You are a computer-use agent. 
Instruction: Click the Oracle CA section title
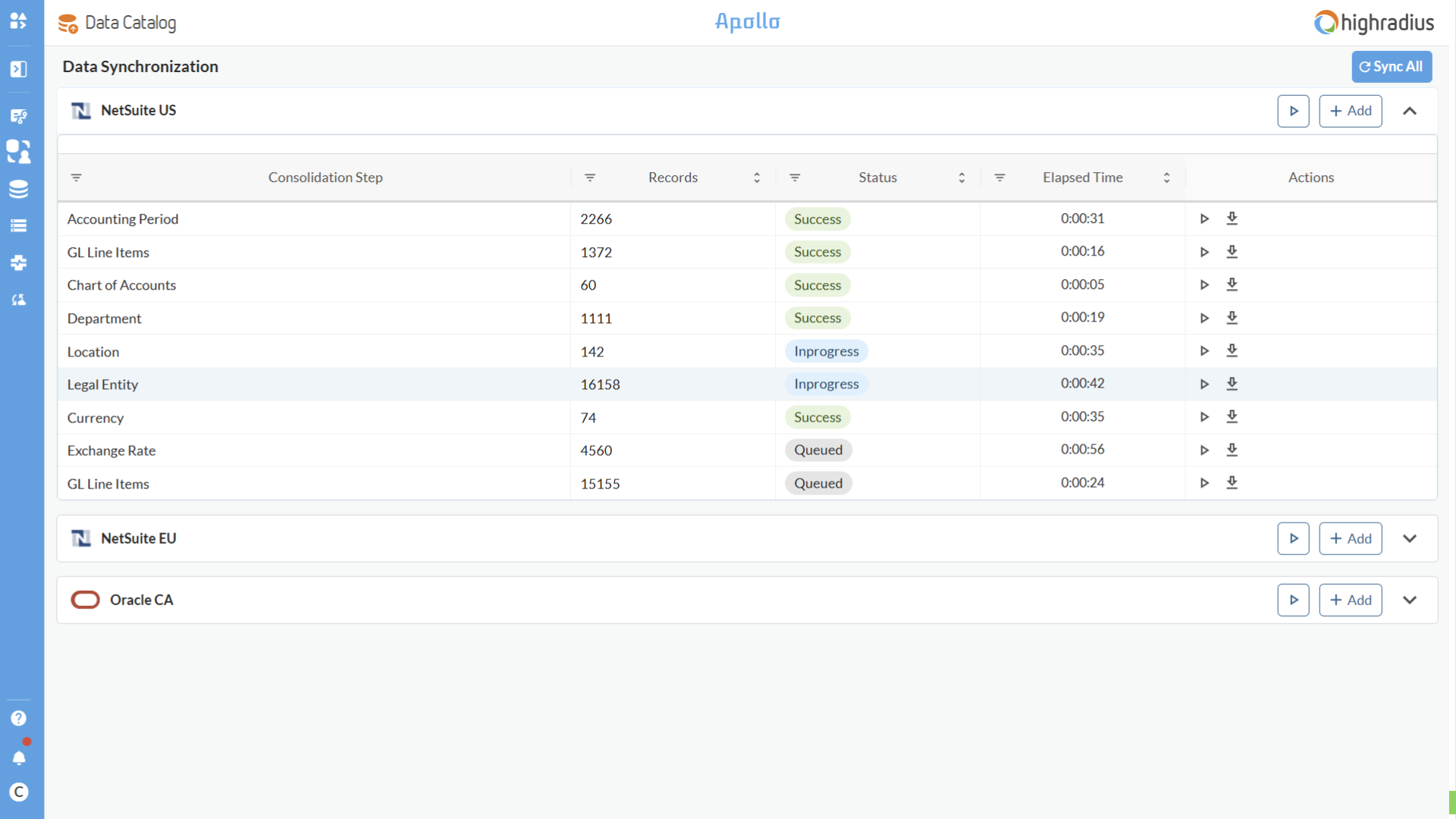(142, 600)
